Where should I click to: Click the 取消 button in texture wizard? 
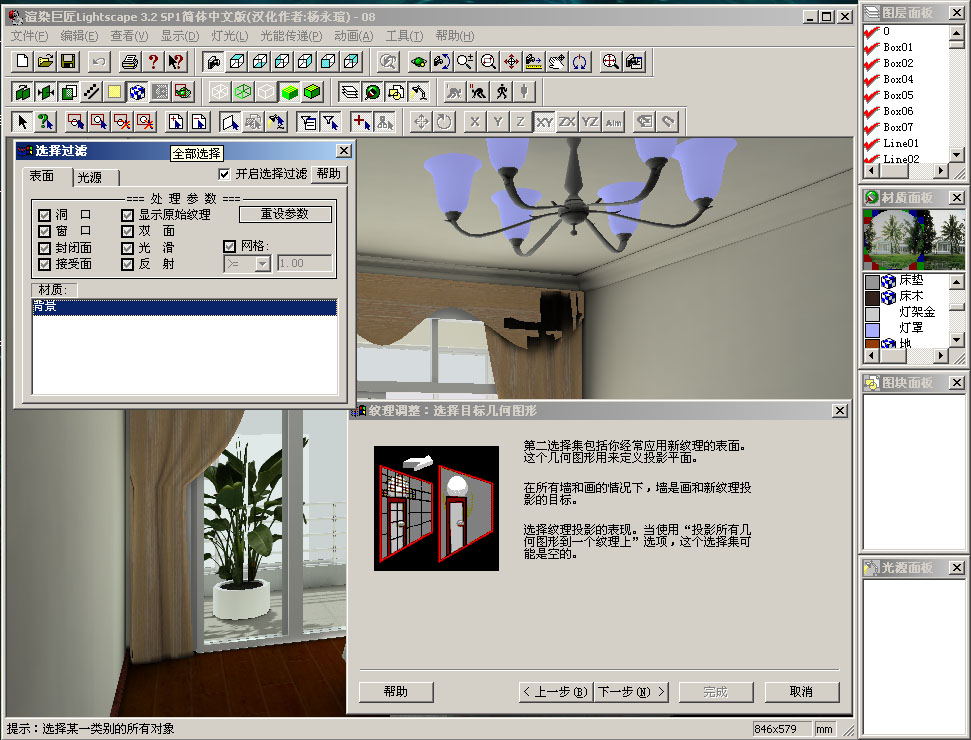click(x=802, y=692)
